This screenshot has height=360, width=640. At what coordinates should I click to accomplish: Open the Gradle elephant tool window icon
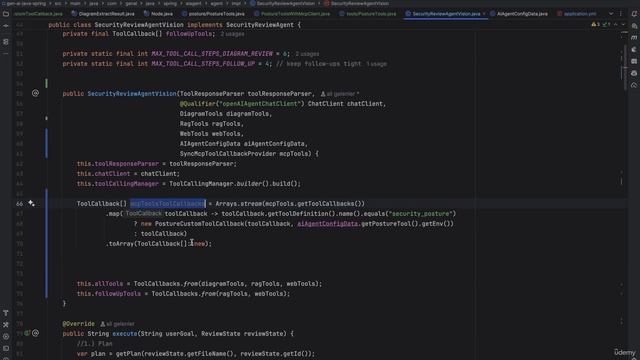(x=634, y=49)
